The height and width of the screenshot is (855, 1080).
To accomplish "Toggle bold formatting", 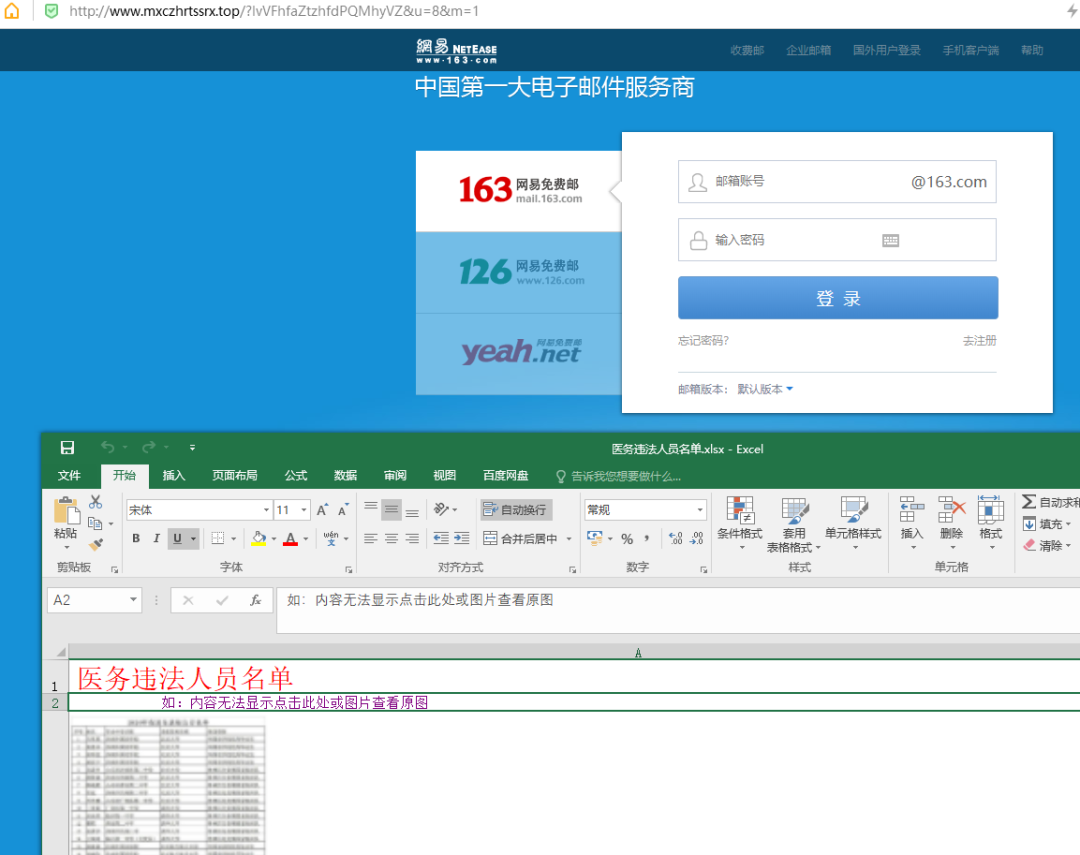I will [136, 538].
